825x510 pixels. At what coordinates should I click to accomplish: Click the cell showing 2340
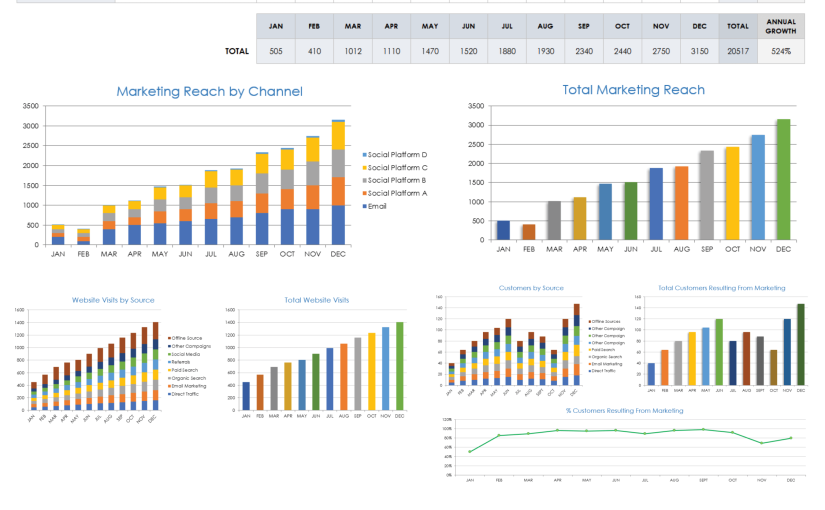click(584, 51)
